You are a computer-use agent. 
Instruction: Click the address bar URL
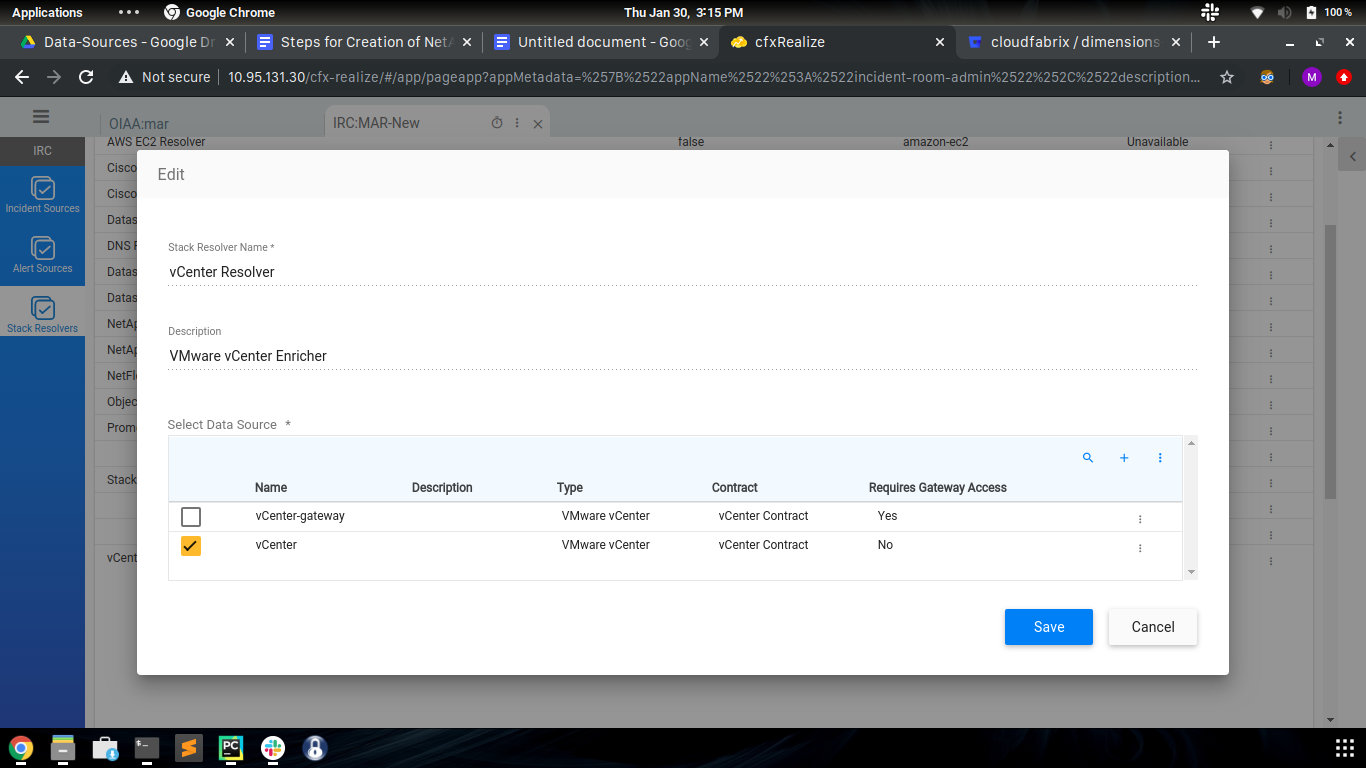[714, 77]
